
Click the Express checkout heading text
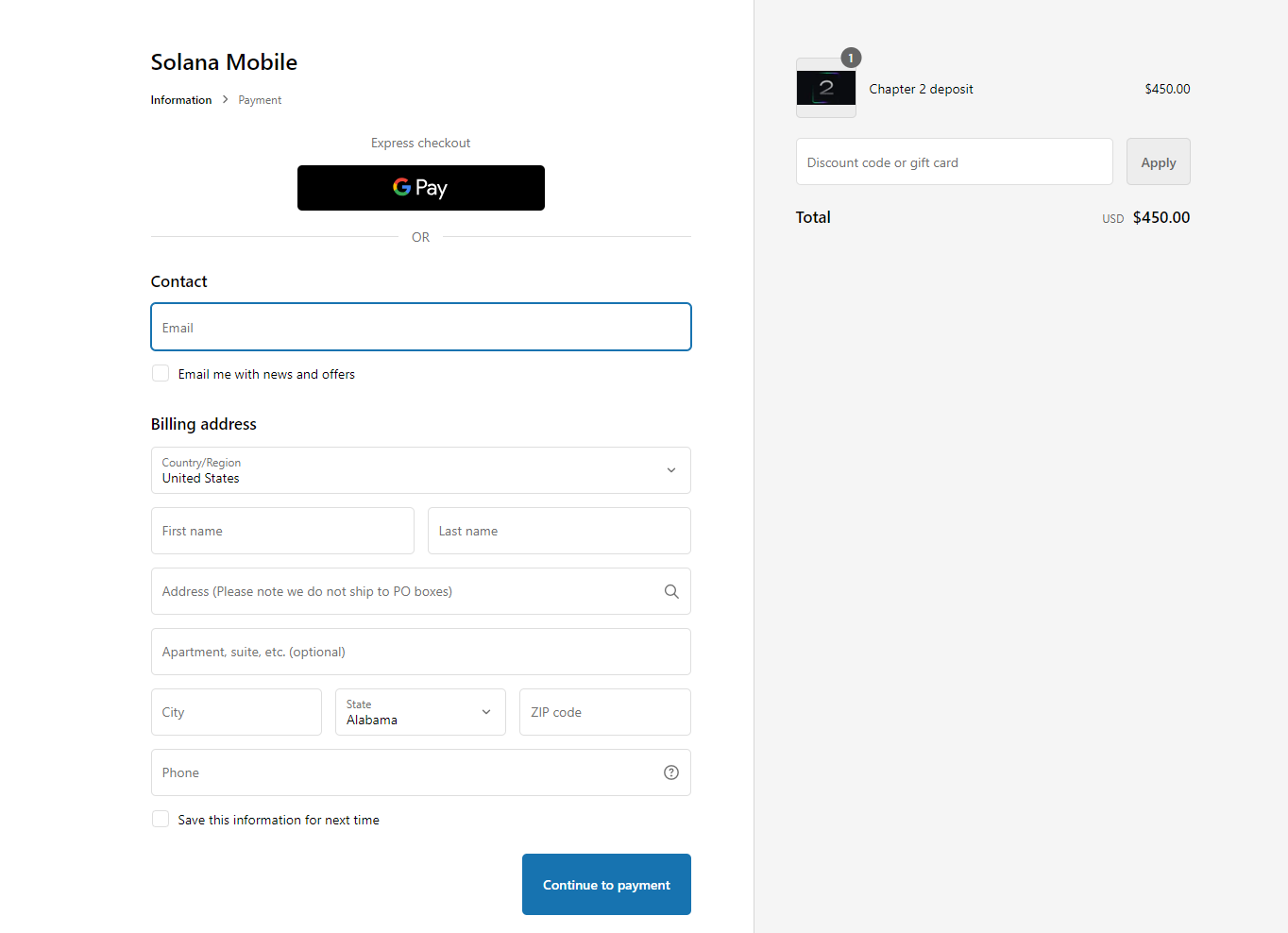421,143
